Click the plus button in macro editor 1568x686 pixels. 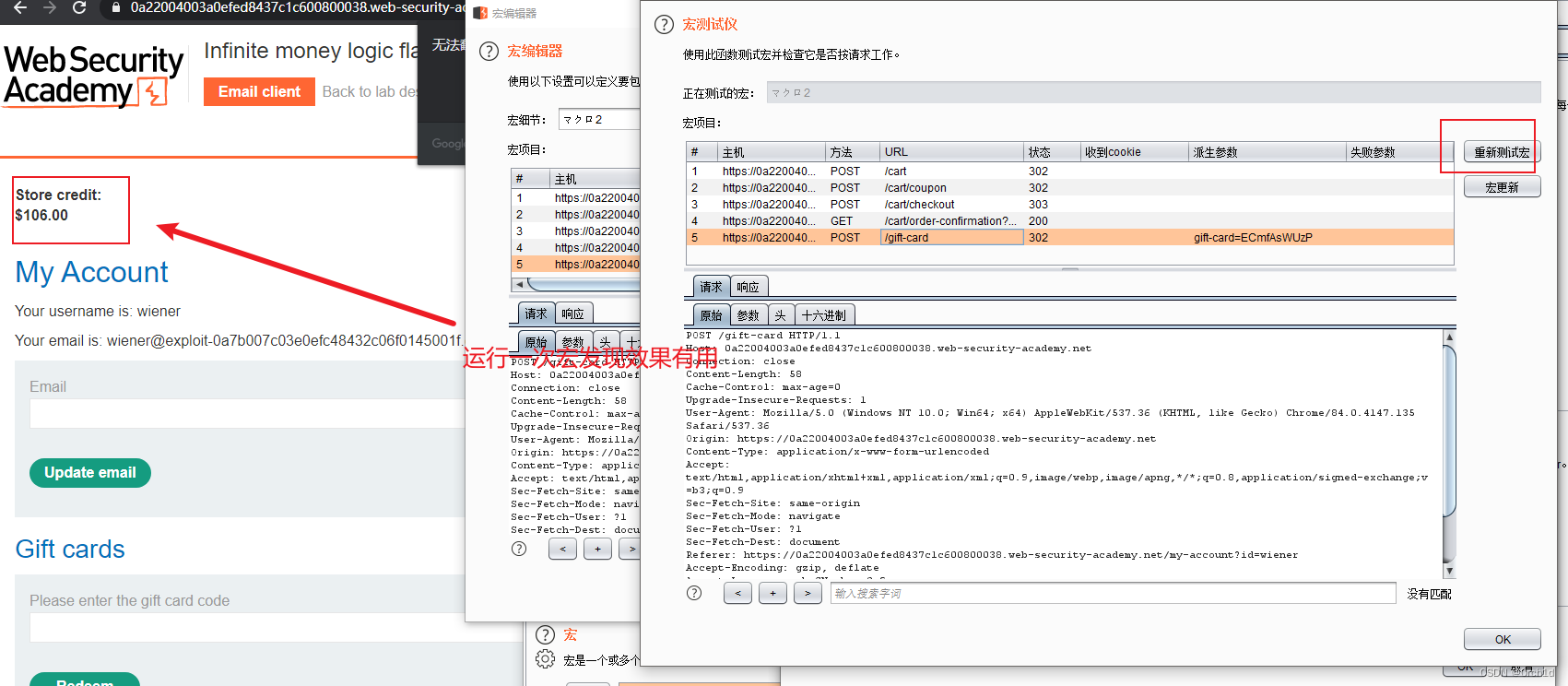597,549
